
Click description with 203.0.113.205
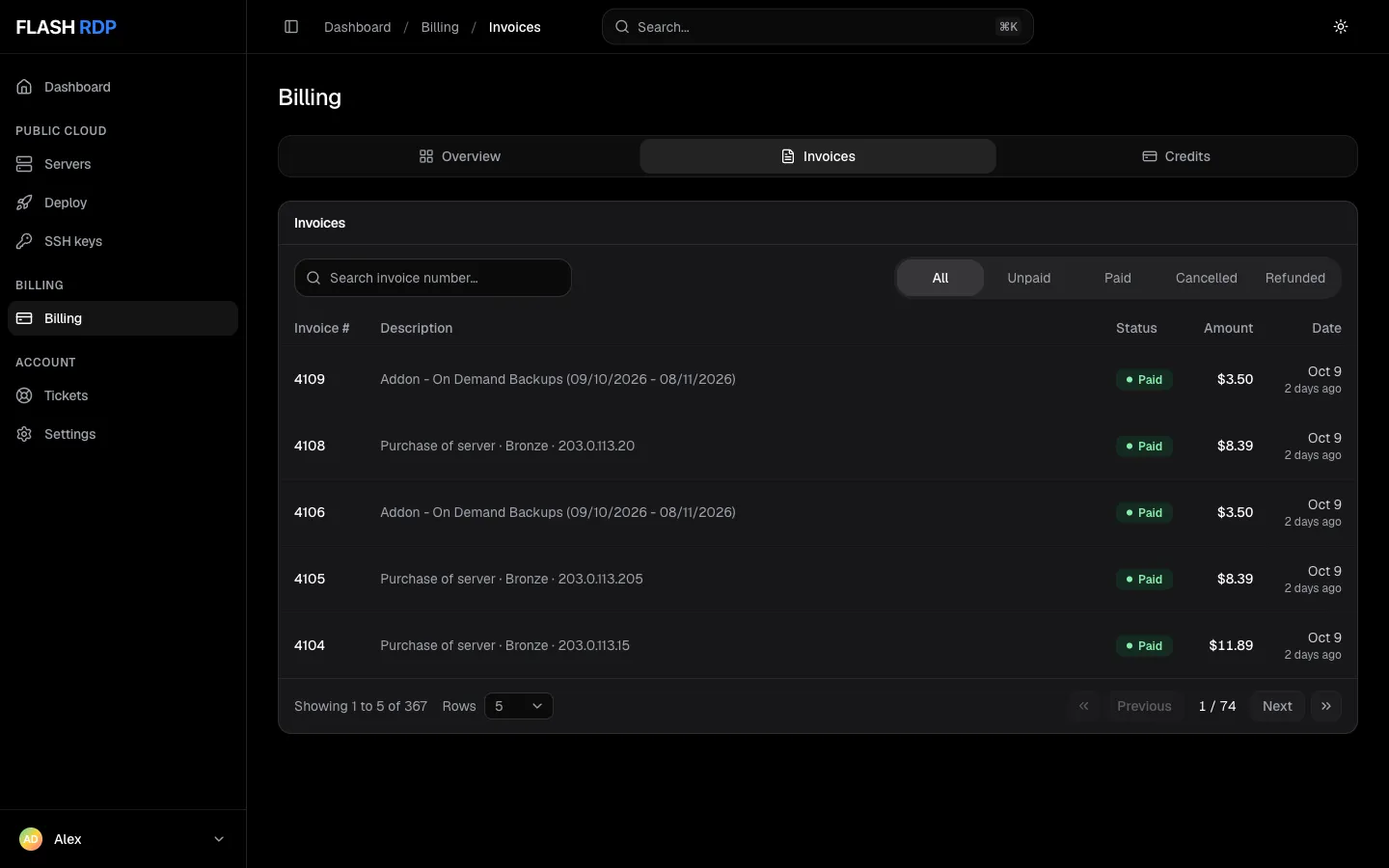[x=511, y=580]
